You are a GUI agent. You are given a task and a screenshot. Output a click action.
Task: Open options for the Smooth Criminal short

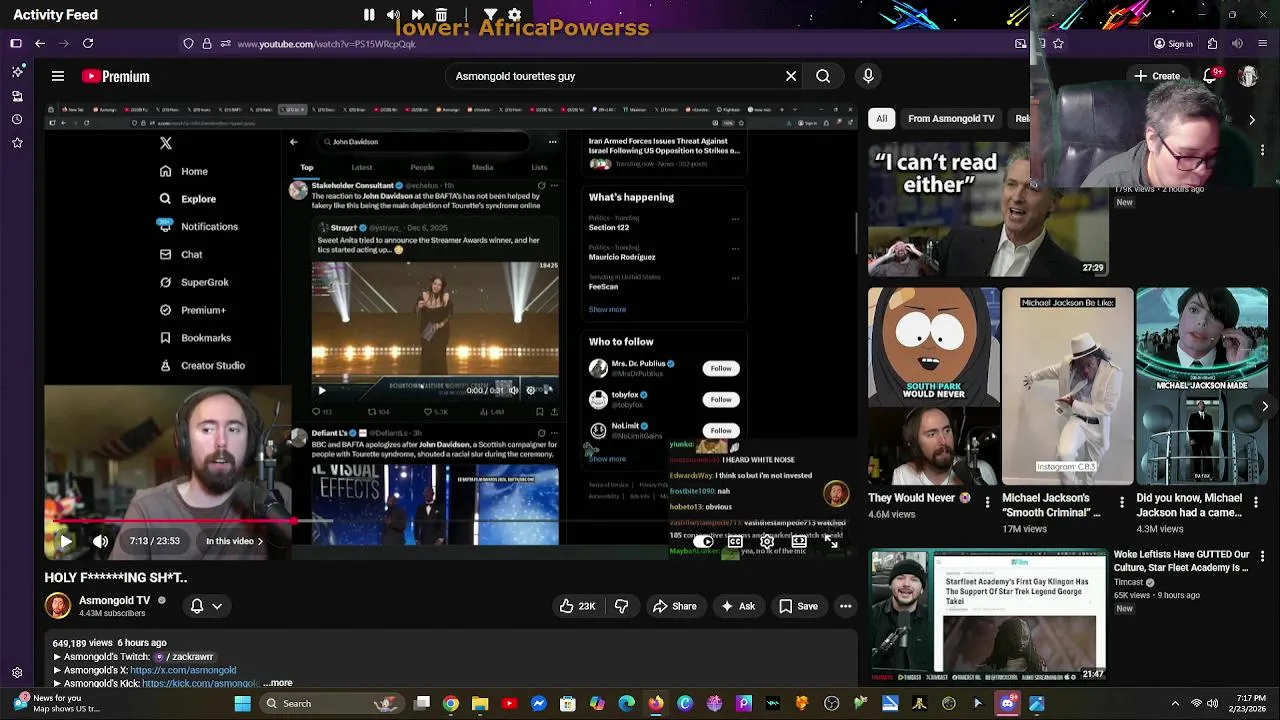(x=1122, y=502)
